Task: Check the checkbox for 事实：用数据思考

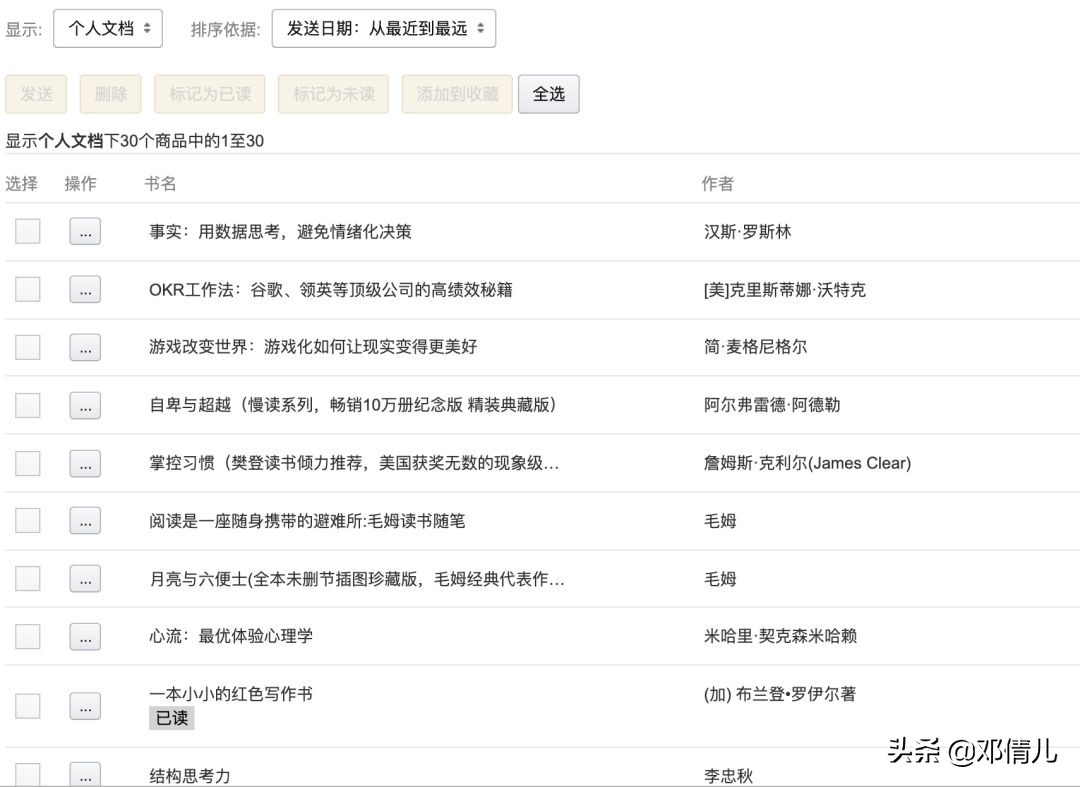Action: click(27, 231)
